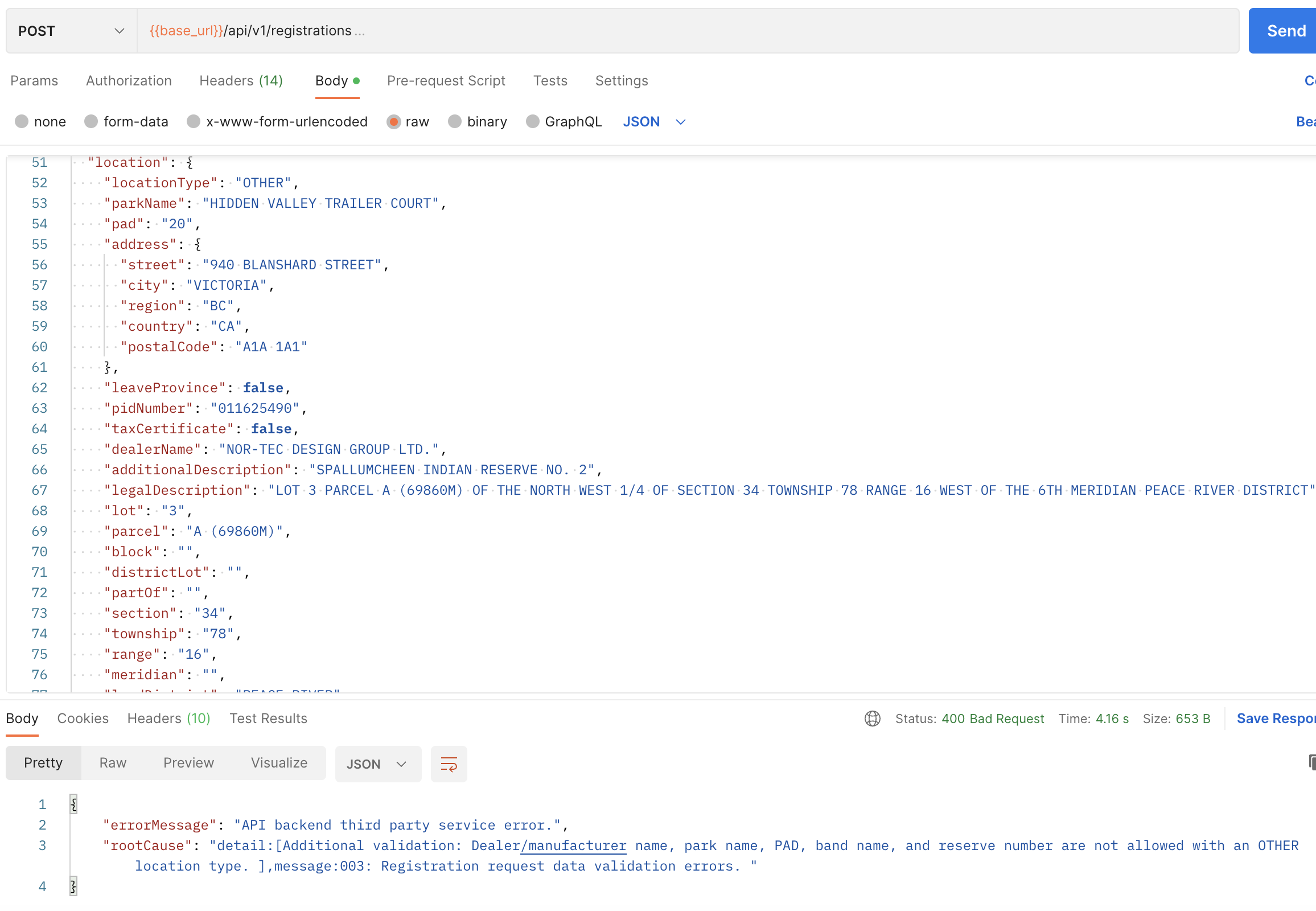This screenshot has height=911, width=1316.
Task: Click the "leaveProvince": false line
Action: 198,388
